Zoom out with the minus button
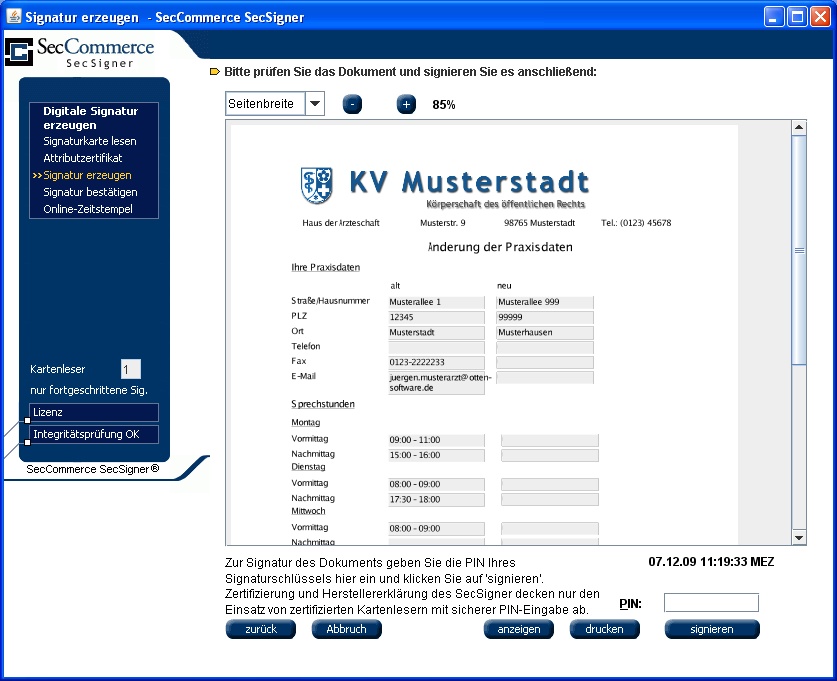The height and width of the screenshot is (681, 837). tap(352, 104)
